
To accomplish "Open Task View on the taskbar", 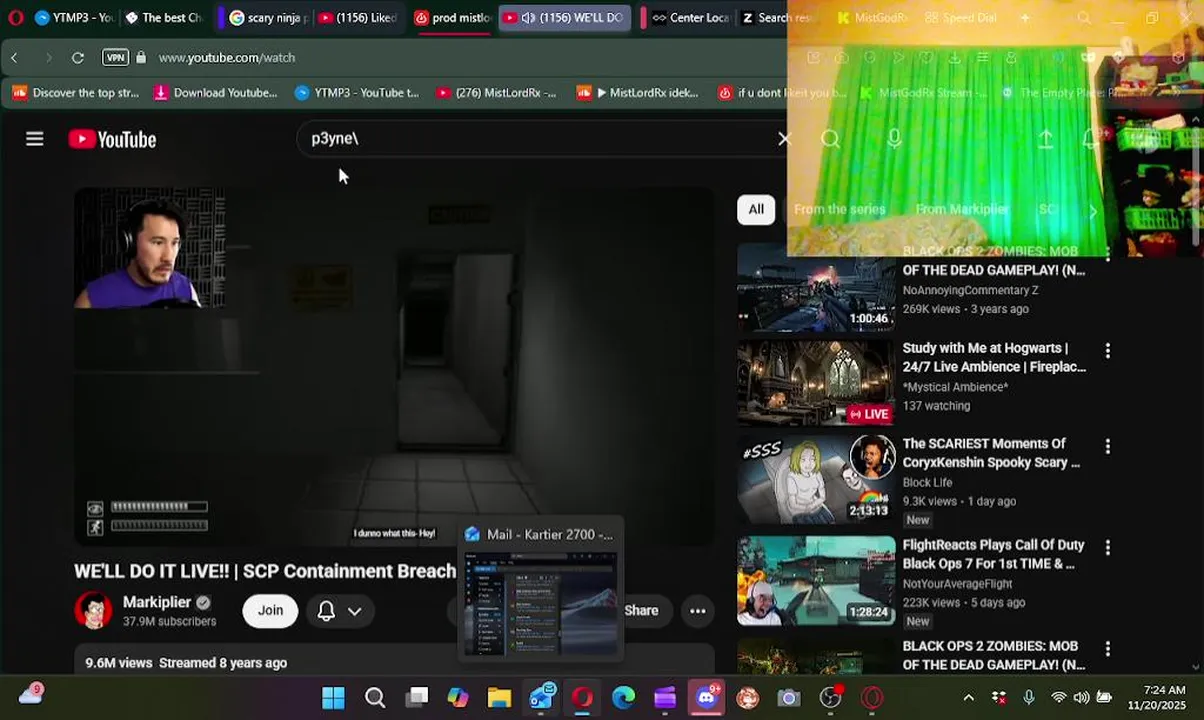I will (x=417, y=698).
